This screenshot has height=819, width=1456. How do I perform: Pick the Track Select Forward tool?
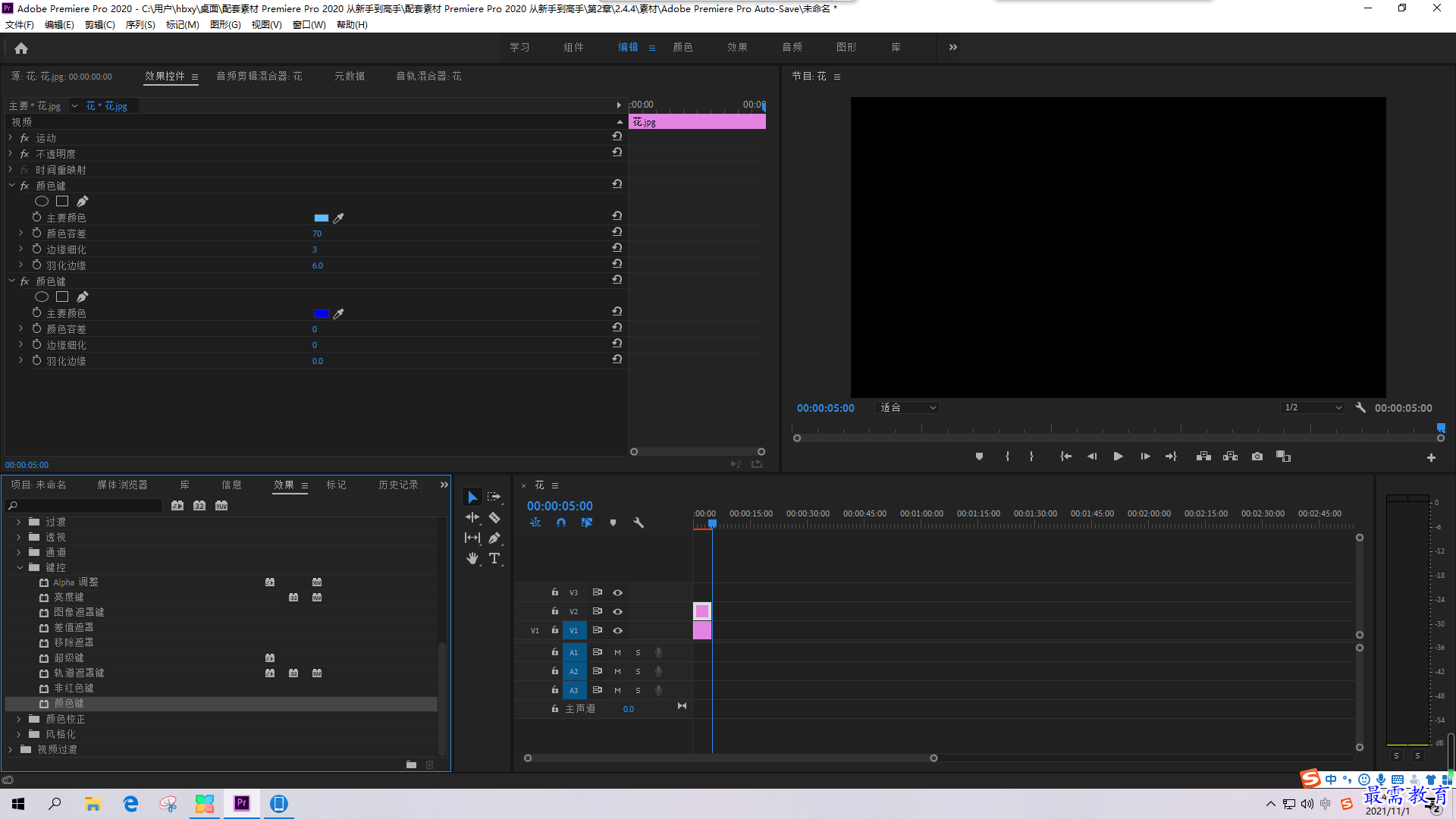point(494,497)
